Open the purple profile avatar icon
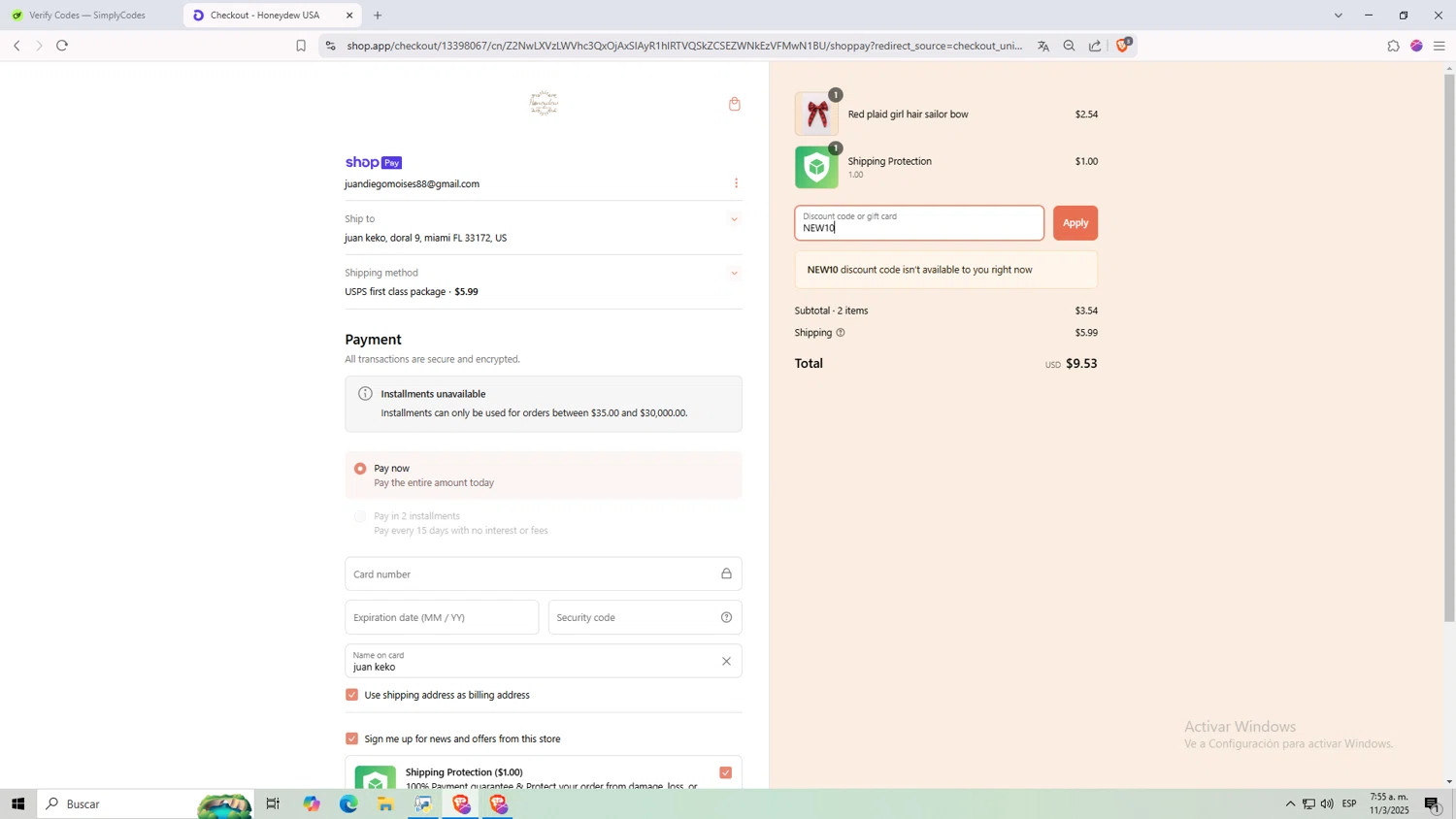 coord(1416,46)
